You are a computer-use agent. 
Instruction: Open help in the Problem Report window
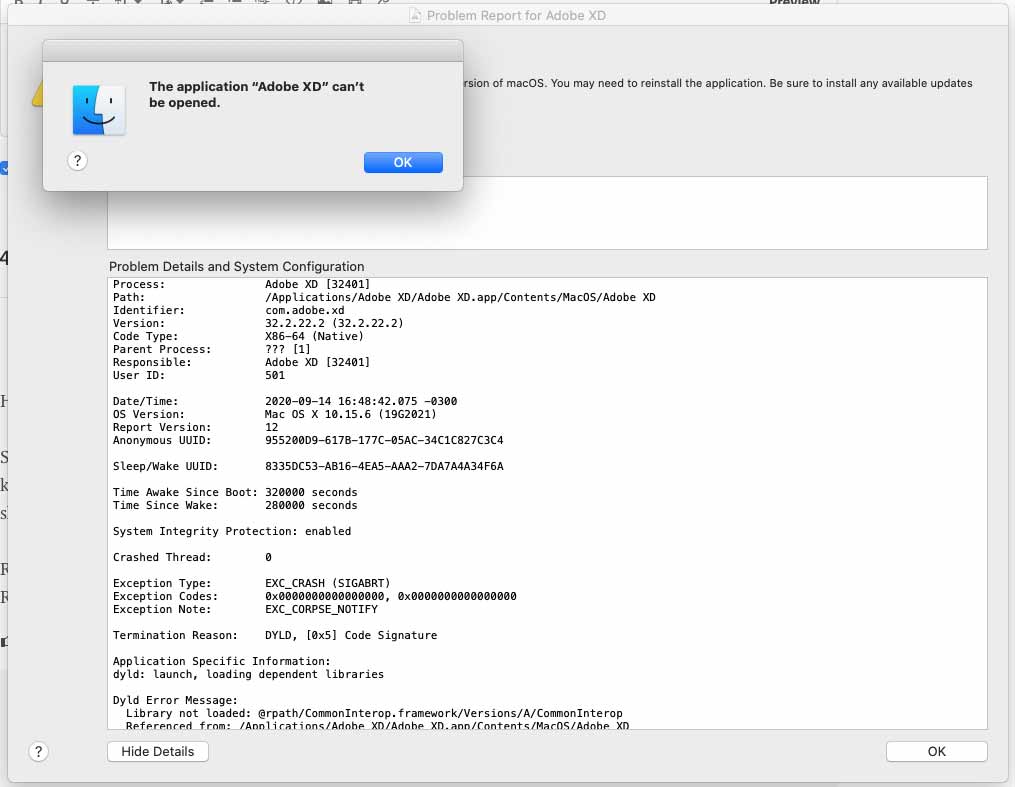point(38,751)
